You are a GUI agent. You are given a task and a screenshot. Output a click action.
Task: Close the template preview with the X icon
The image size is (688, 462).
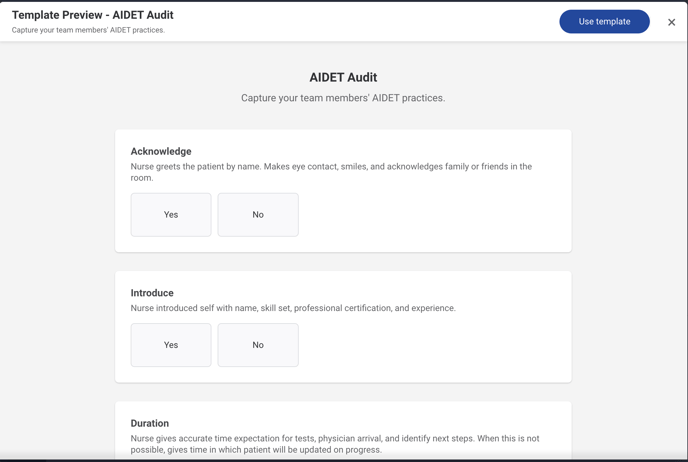click(x=671, y=22)
